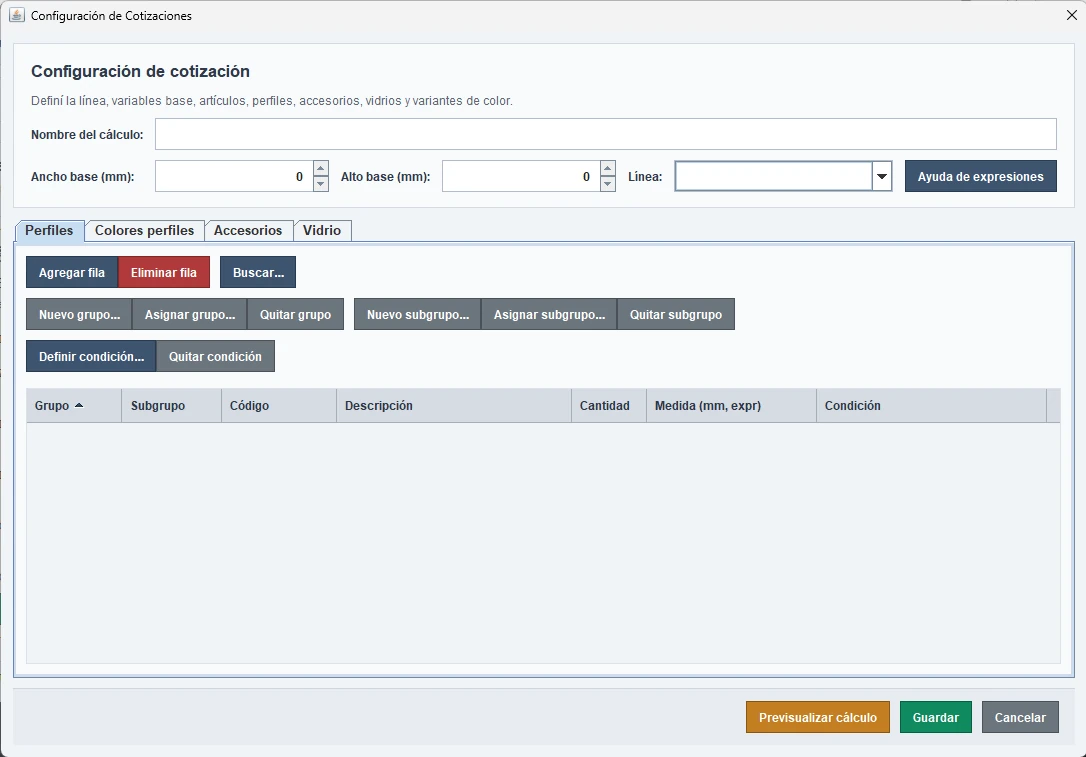Open Definir condición... dialog
Image resolution: width=1086 pixels, height=757 pixels.
91,357
